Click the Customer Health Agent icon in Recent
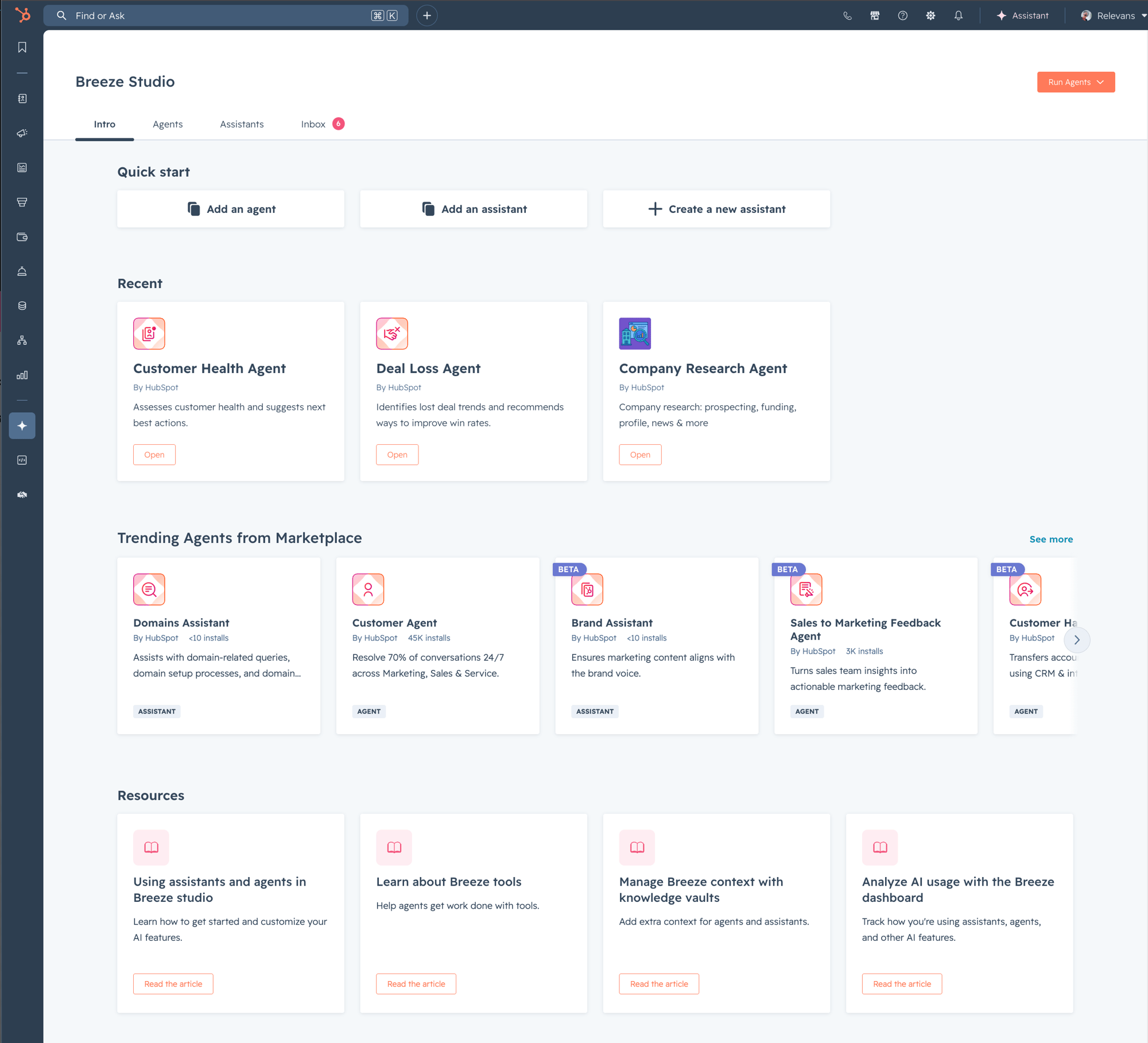 tap(149, 334)
